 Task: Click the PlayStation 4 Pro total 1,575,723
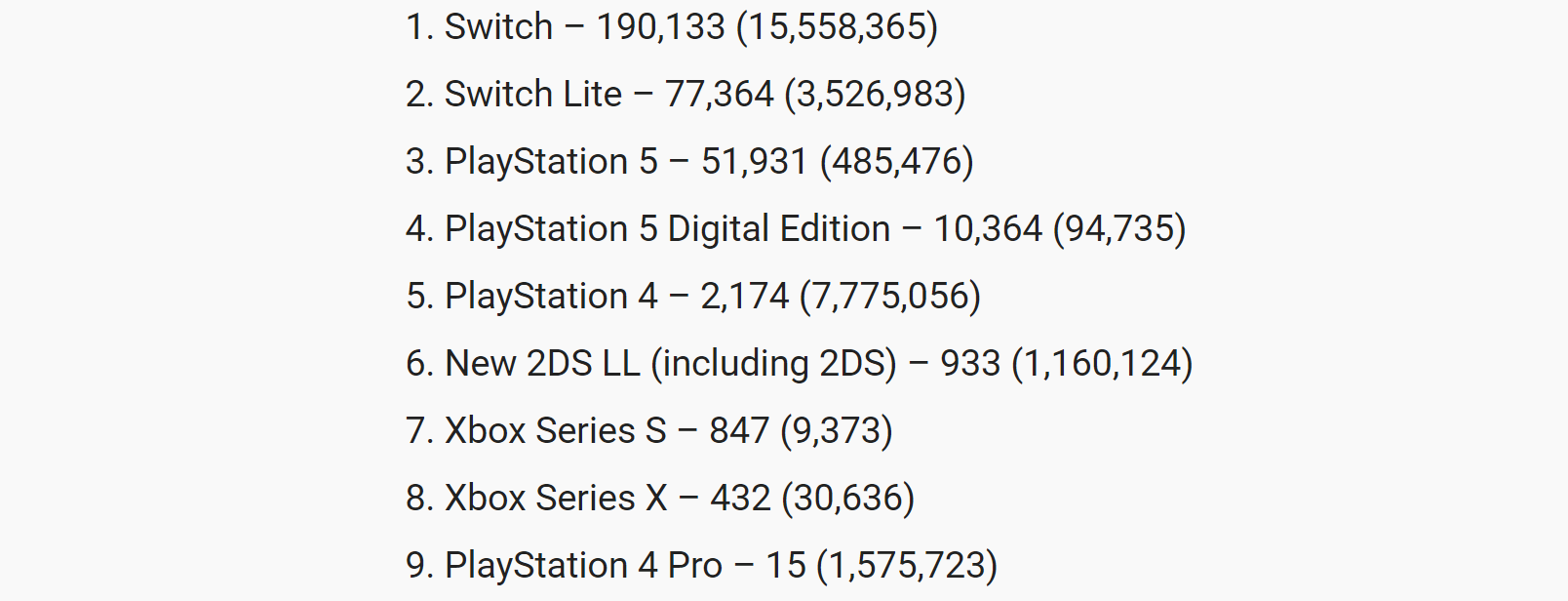pos(907,565)
